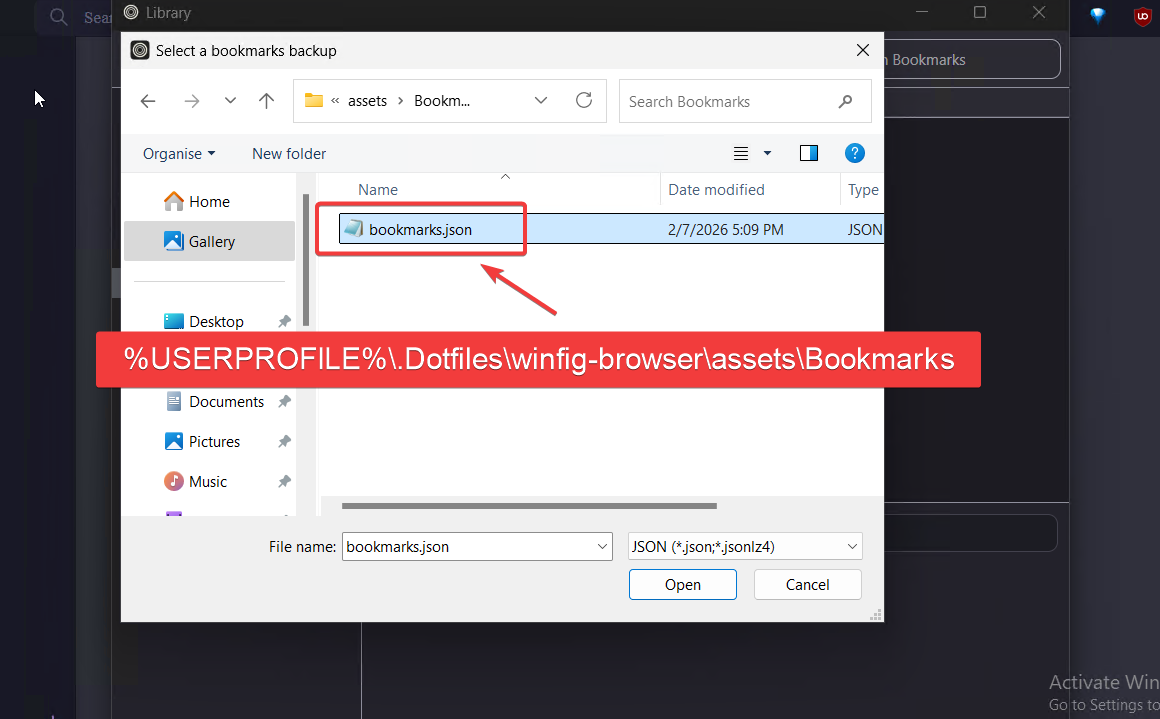Viewport: 1160px width, 719px height.
Task: Click the Up one level arrow
Action: 266,101
